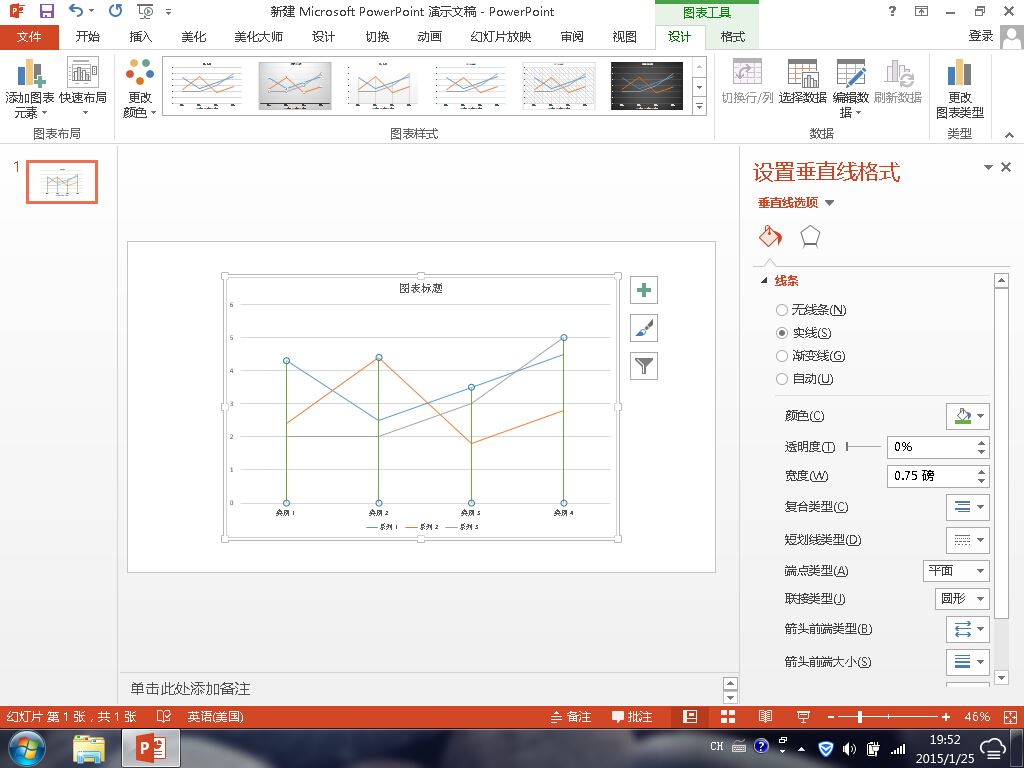Click the Select Data icon
Viewport: 1024px width, 768px height.
[x=803, y=73]
